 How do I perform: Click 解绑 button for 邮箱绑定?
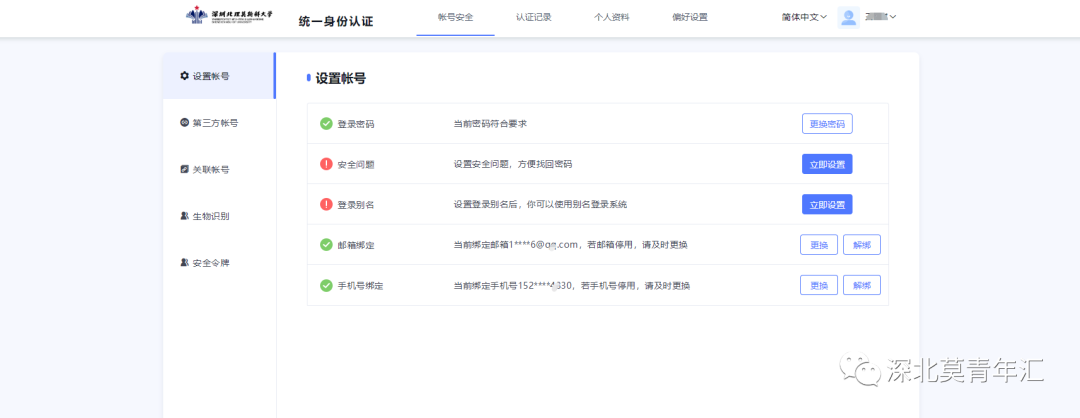click(x=862, y=245)
